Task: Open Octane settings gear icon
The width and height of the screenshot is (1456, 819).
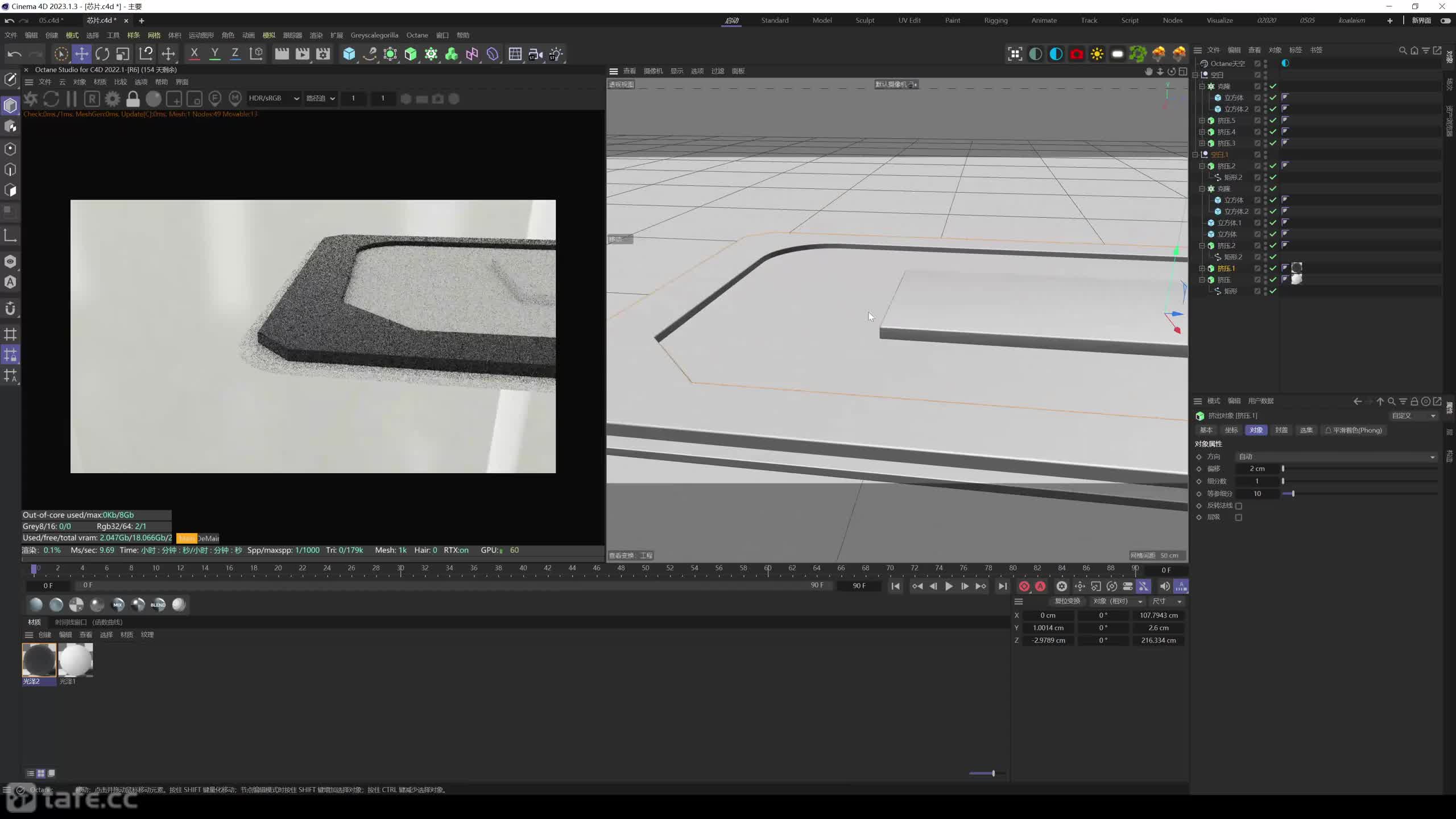Action: [x=113, y=99]
